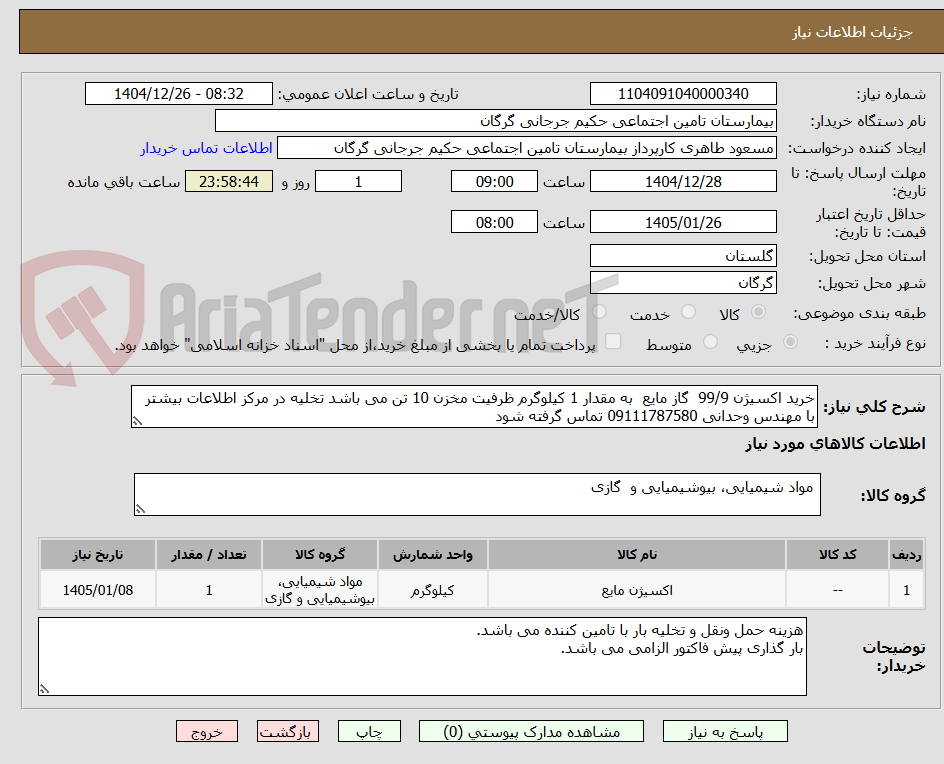Click the delivery province field 'گلستان'
944x764 pixels.
[683, 256]
